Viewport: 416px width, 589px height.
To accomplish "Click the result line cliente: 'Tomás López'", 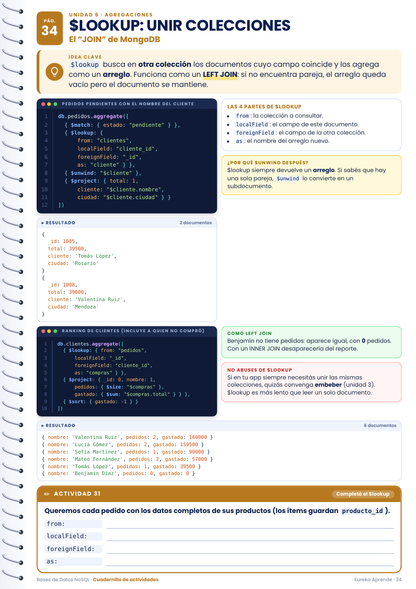I will [82, 256].
